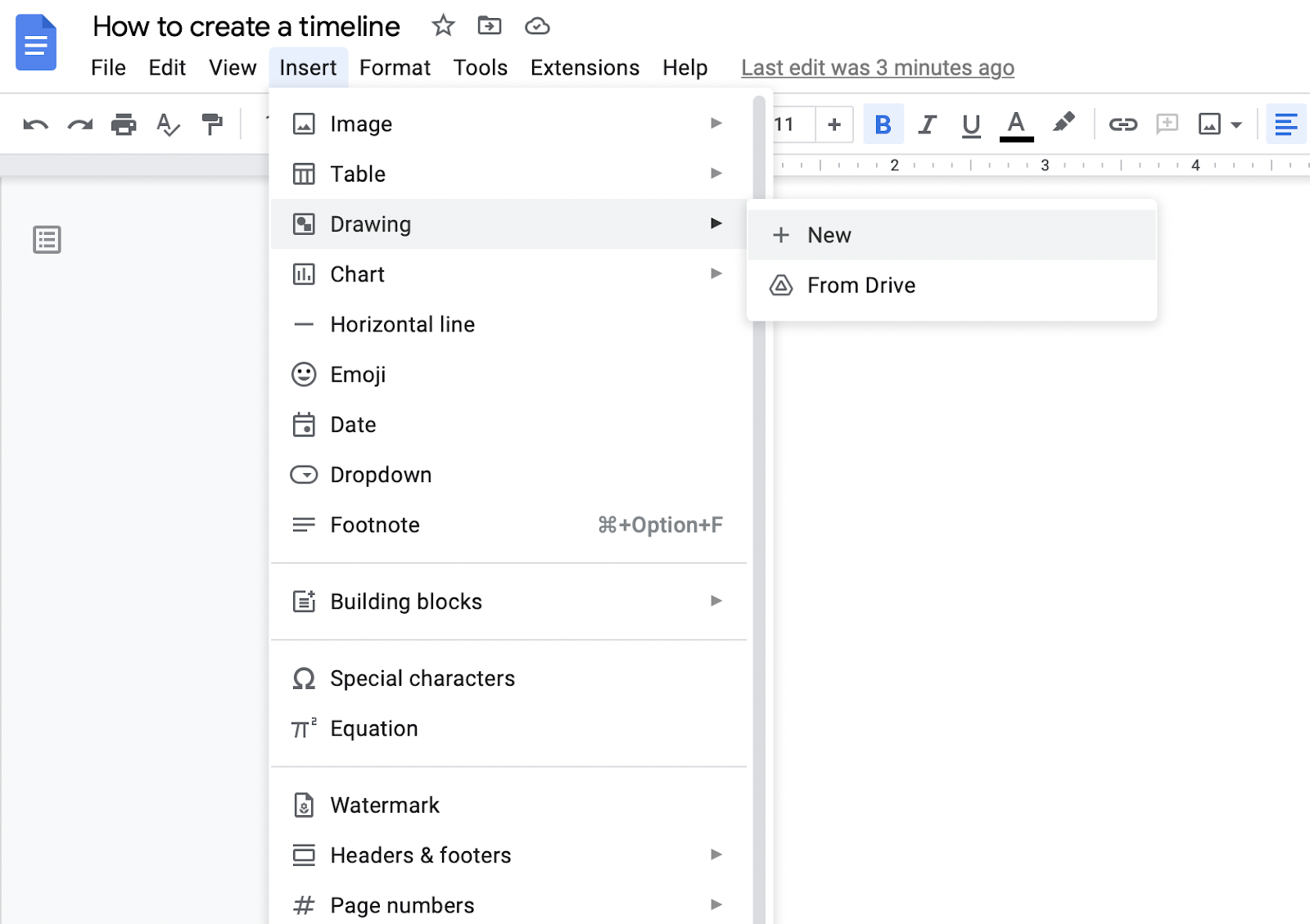Click the Print icon
The image size is (1310, 924).
pos(124,124)
